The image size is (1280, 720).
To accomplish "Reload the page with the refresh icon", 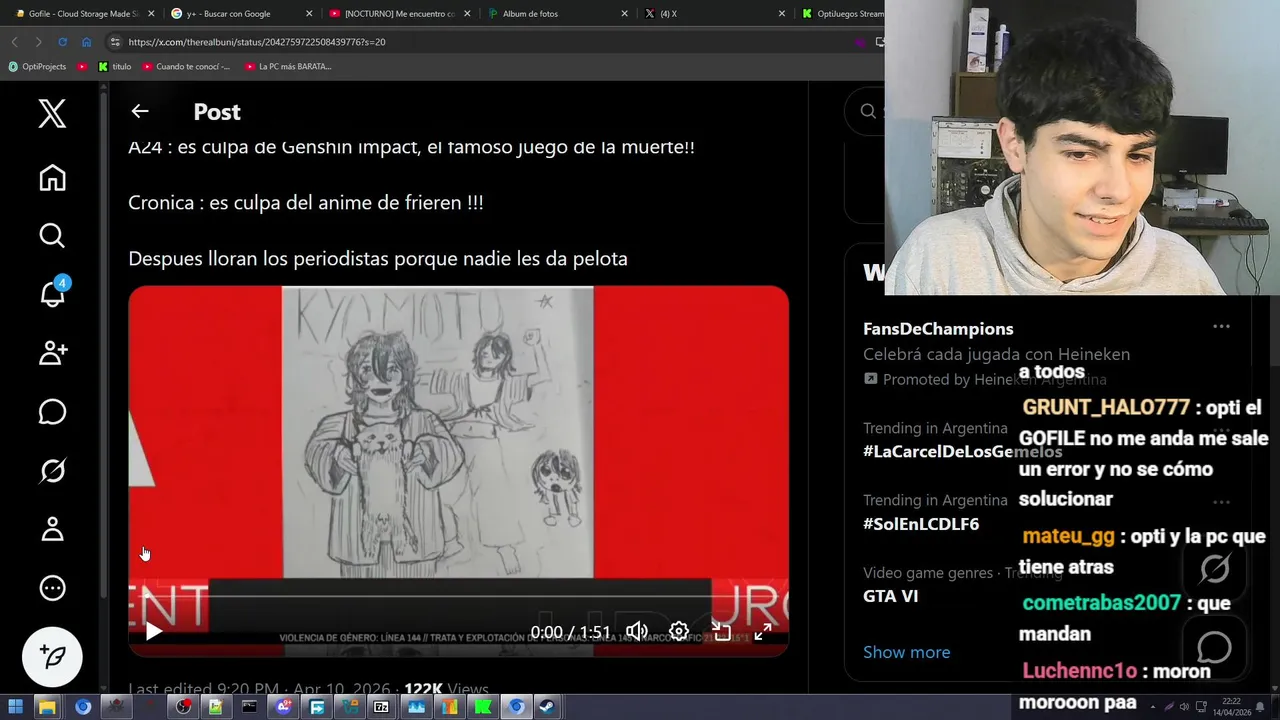I will click(x=62, y=42).
